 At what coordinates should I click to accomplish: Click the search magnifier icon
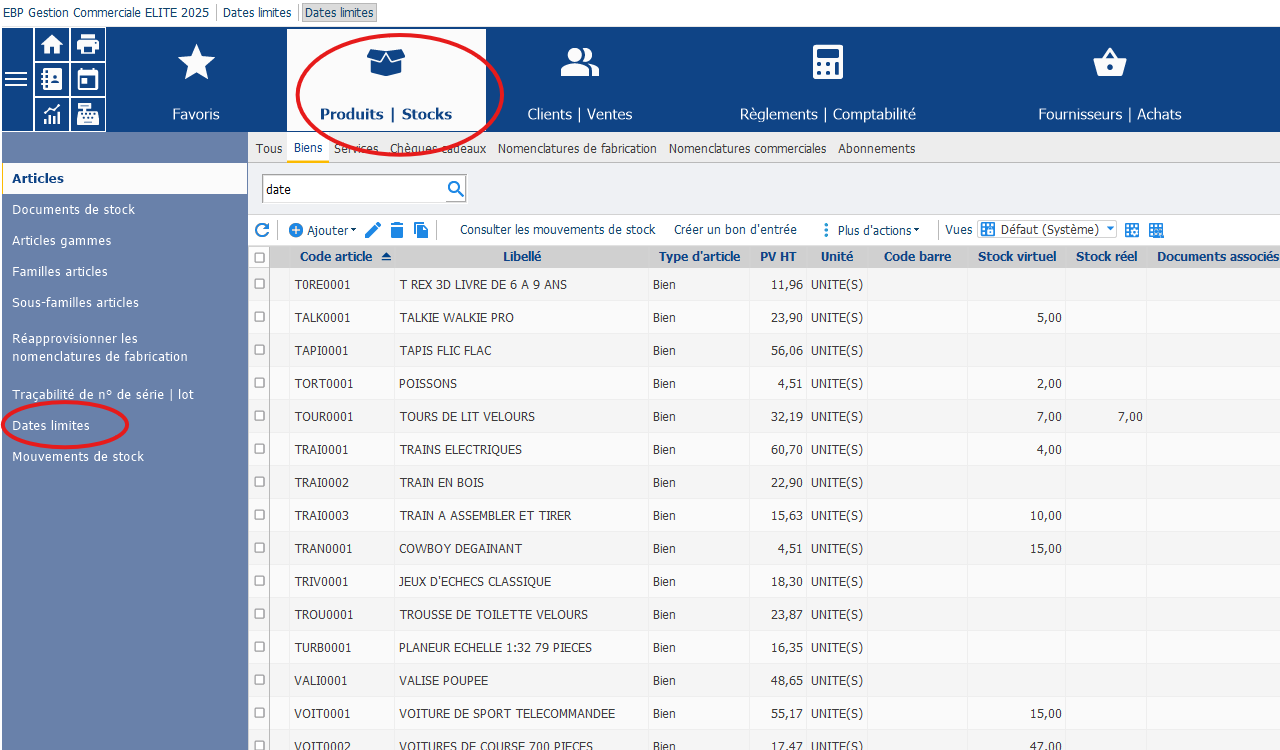click(455, 188)
